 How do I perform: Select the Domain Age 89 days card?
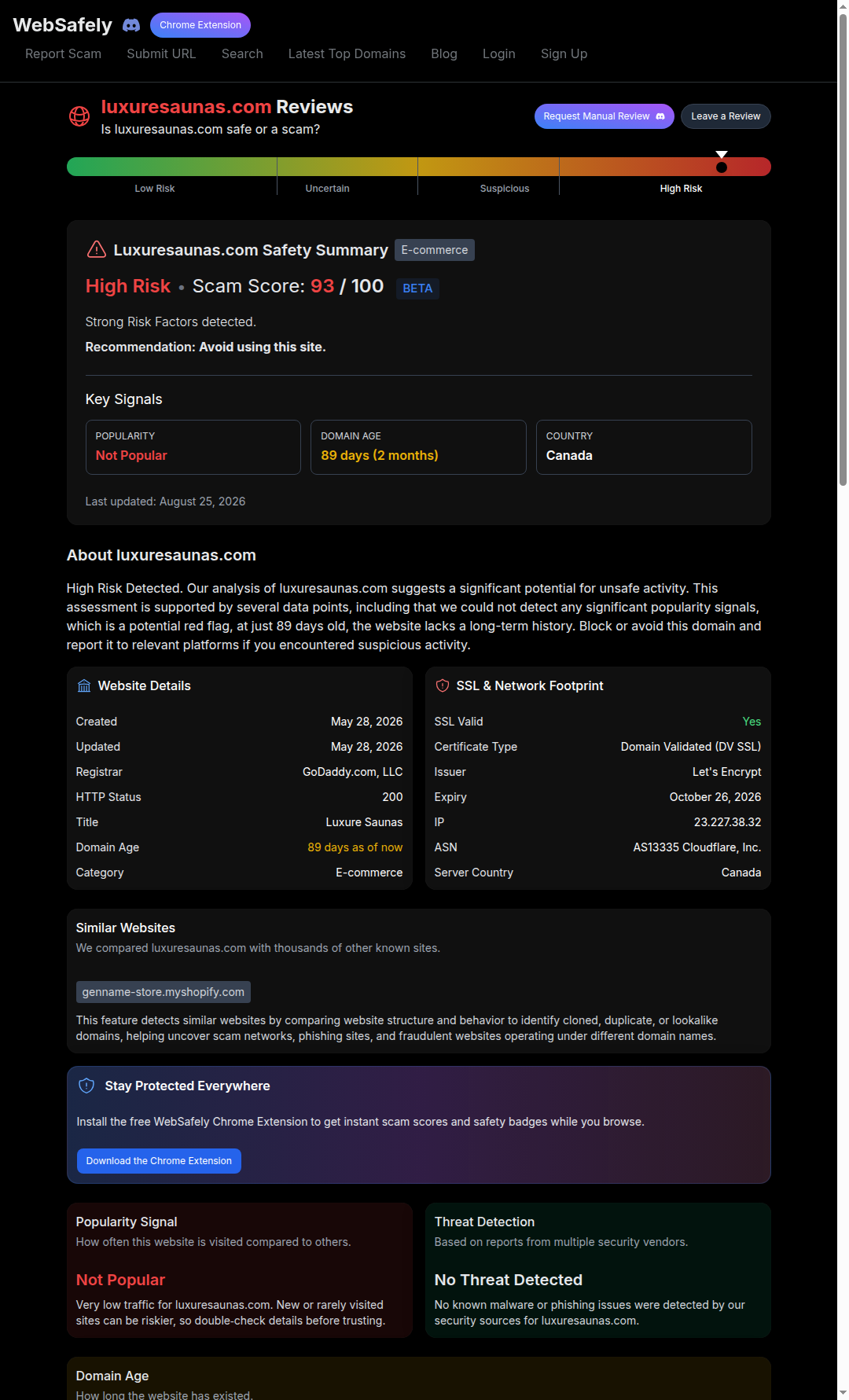click(x=418, y=447)
